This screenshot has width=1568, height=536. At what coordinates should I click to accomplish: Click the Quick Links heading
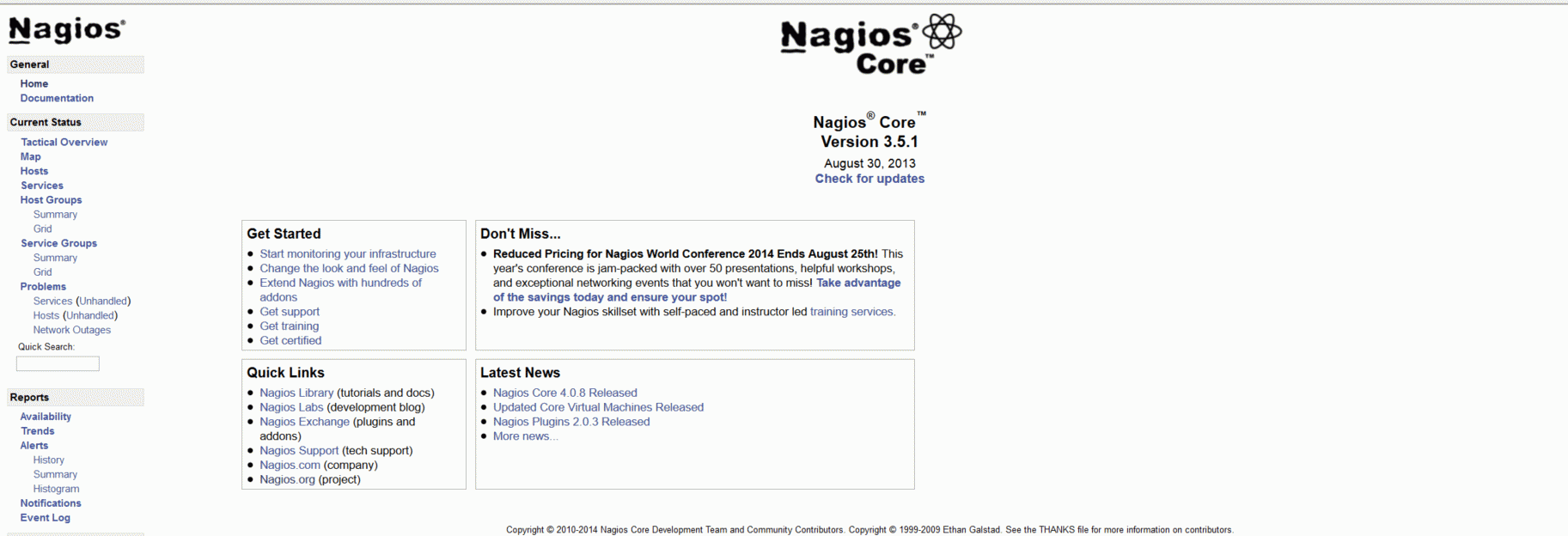(x=285, y=373)
